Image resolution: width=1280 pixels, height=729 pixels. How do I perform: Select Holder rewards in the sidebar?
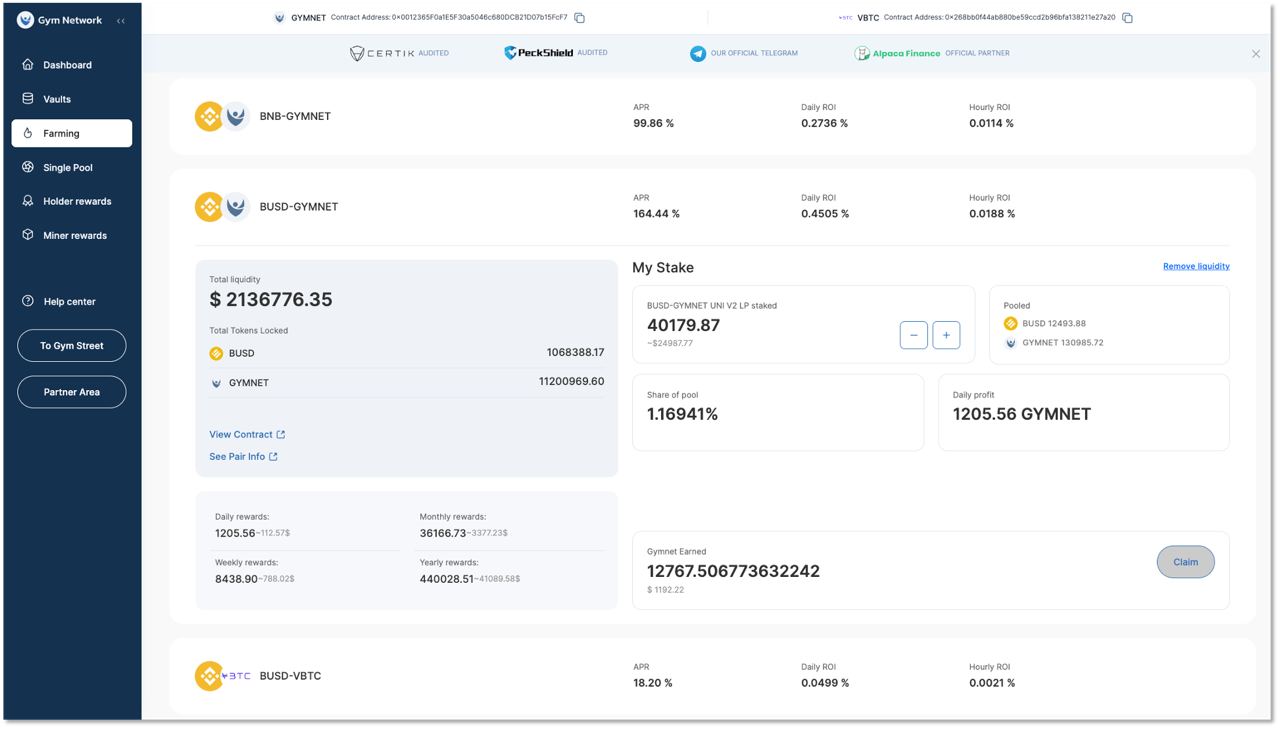tap(76, 201)
